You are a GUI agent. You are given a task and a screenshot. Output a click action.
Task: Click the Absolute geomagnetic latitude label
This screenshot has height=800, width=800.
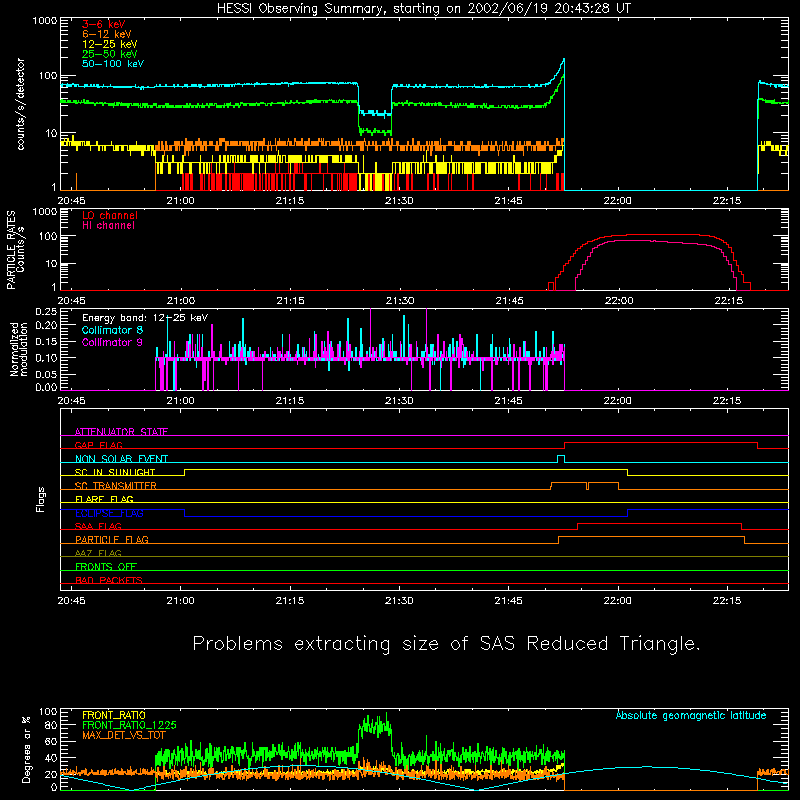pos(691,715)
